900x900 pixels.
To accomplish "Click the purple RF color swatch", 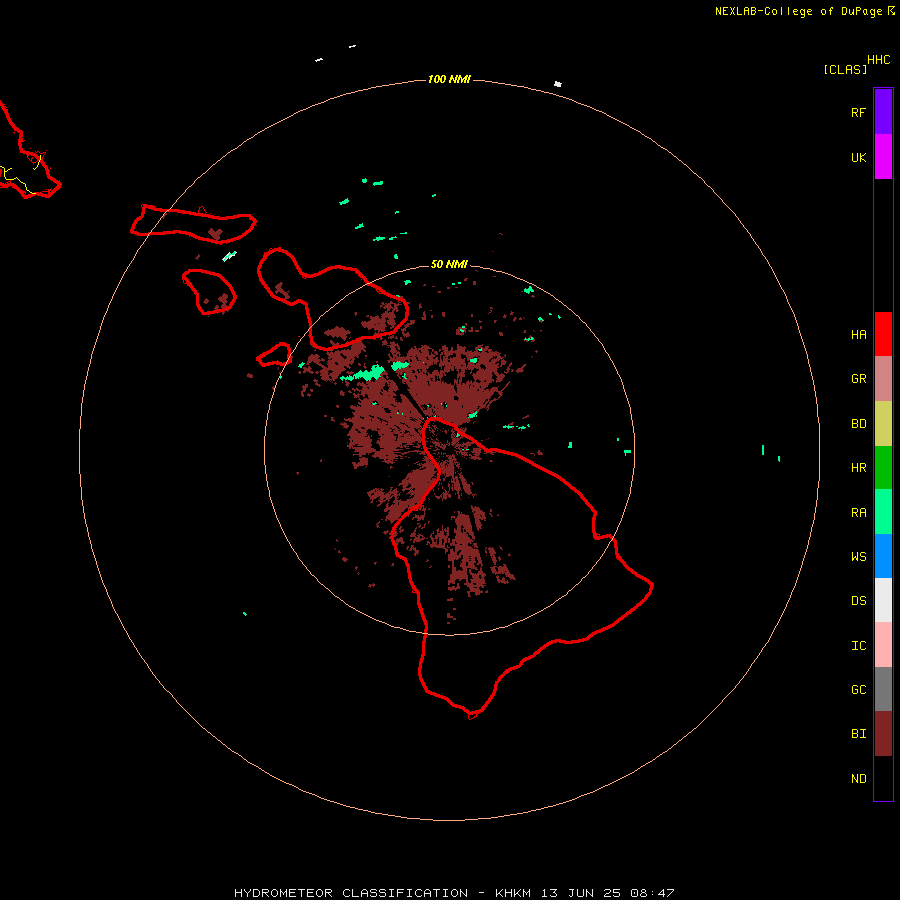I will pyautogui.click(x=883, y=111).
